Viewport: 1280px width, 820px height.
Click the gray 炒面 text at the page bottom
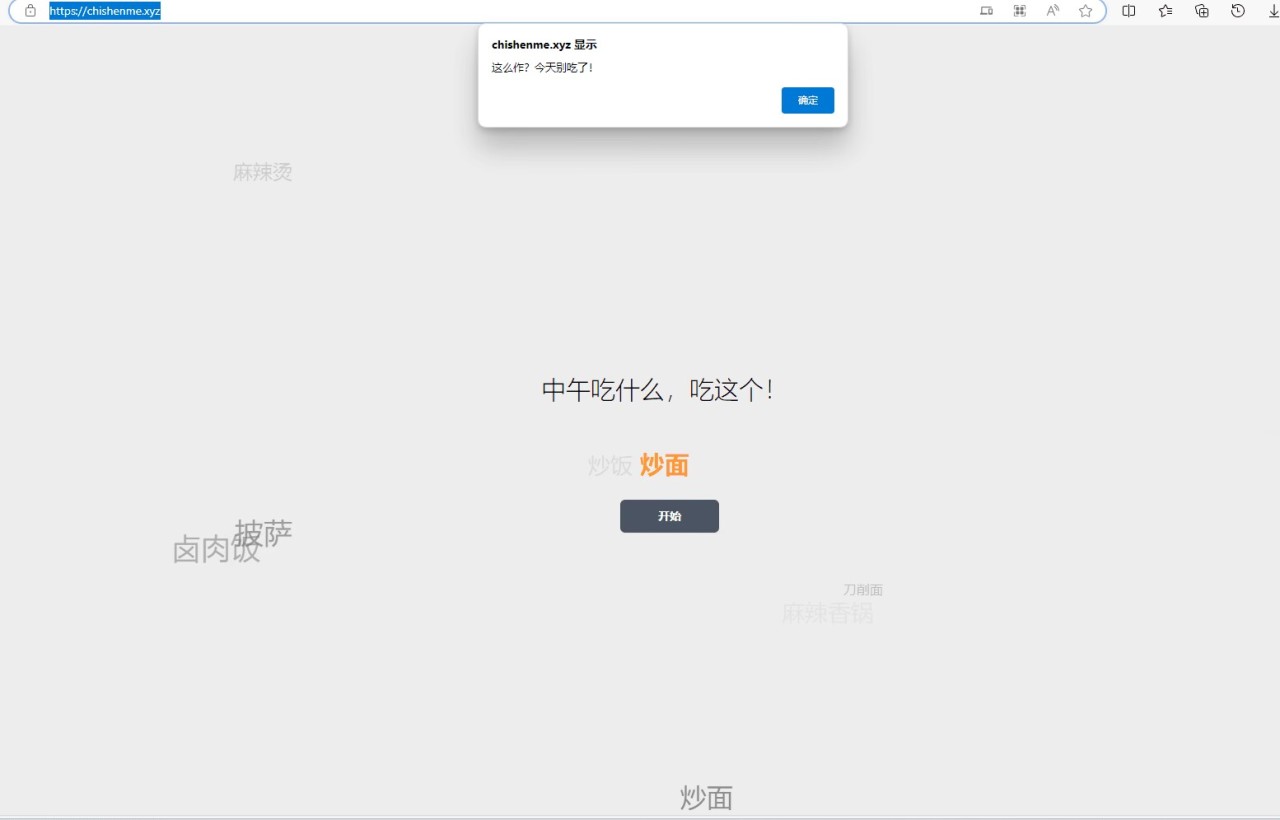pos(706,798)
